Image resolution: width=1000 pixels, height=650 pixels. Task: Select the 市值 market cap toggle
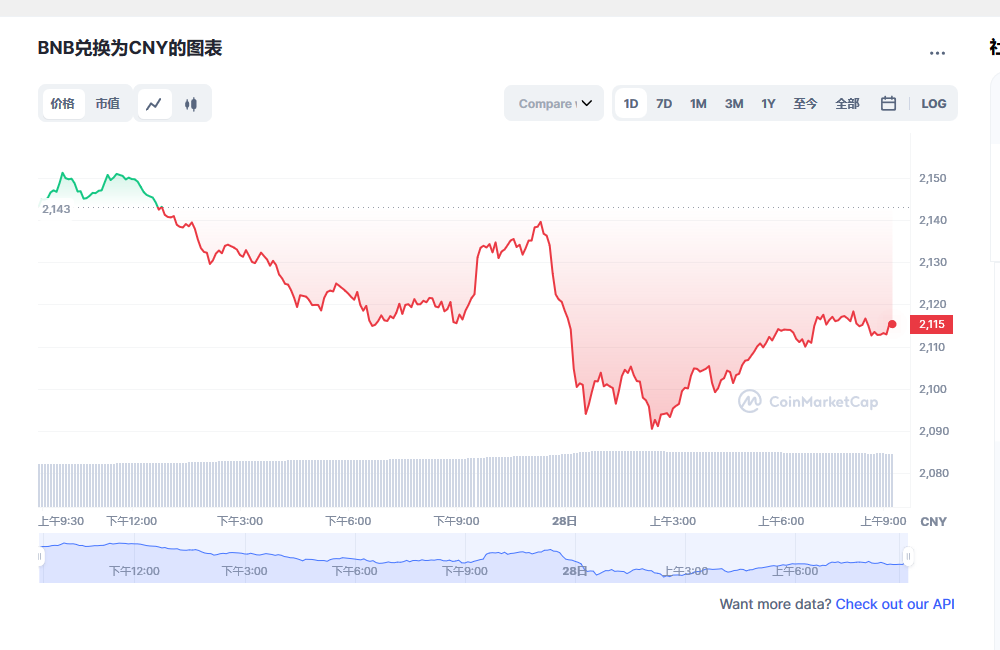click(x=108, y=103)
